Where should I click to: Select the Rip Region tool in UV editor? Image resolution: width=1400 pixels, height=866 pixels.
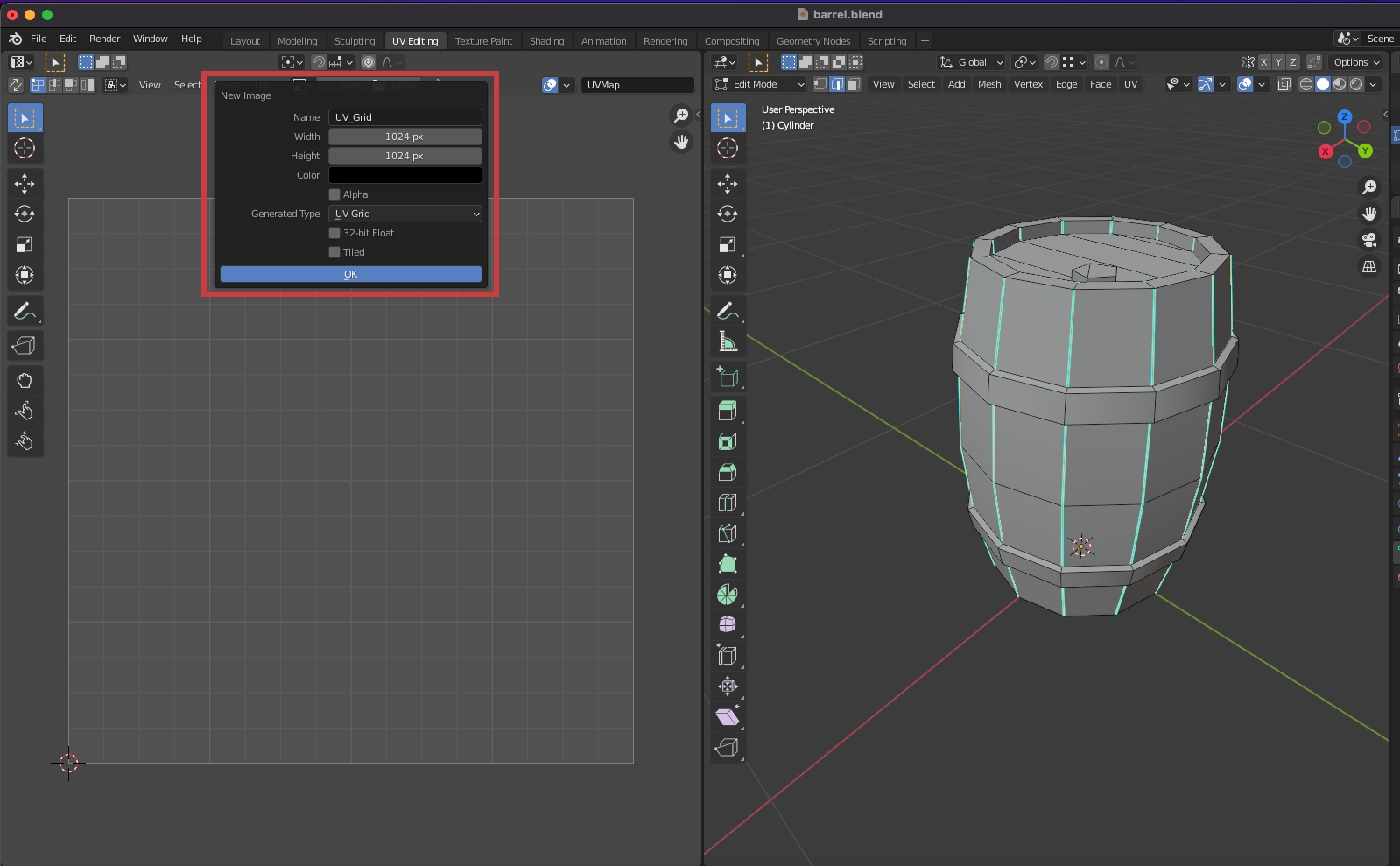25,346
